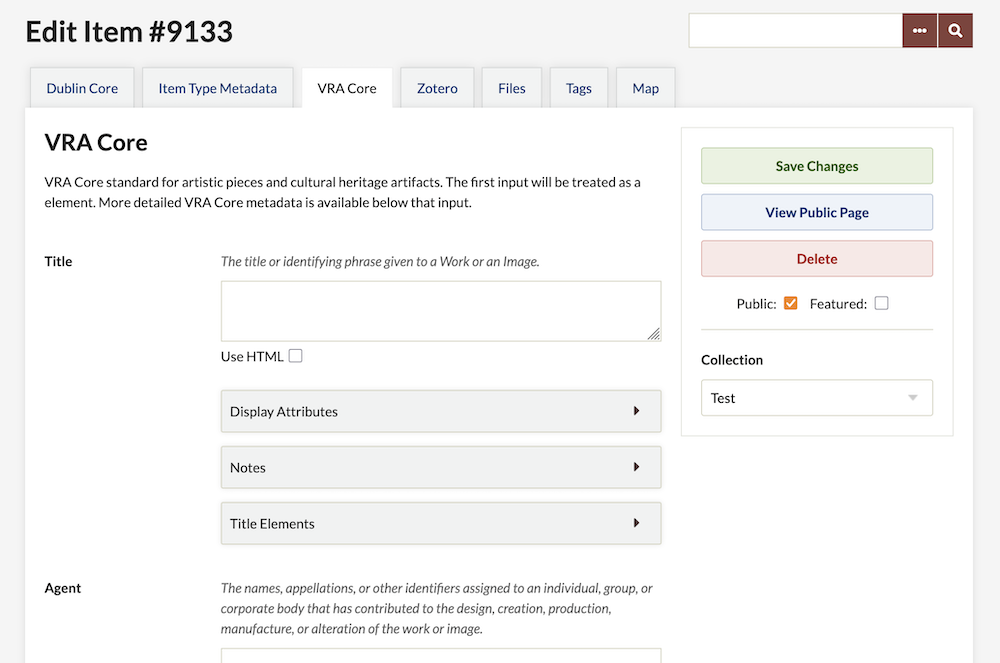Screen dimensions: 1000x663
Task: Open the Item Type Metadata tab
Action: 217,88
